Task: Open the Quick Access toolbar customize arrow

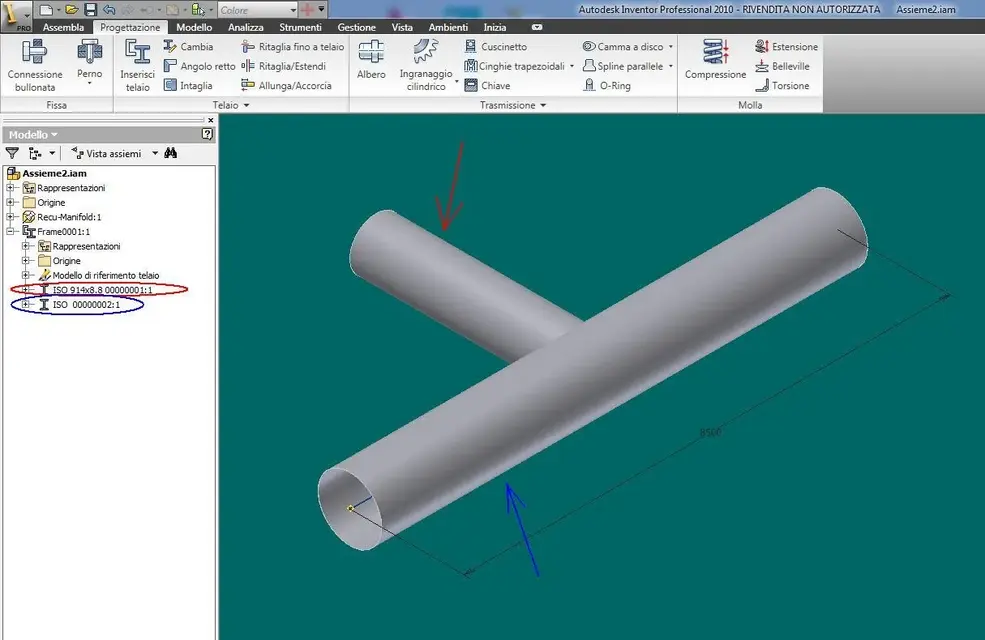Action: pos(322,9)
